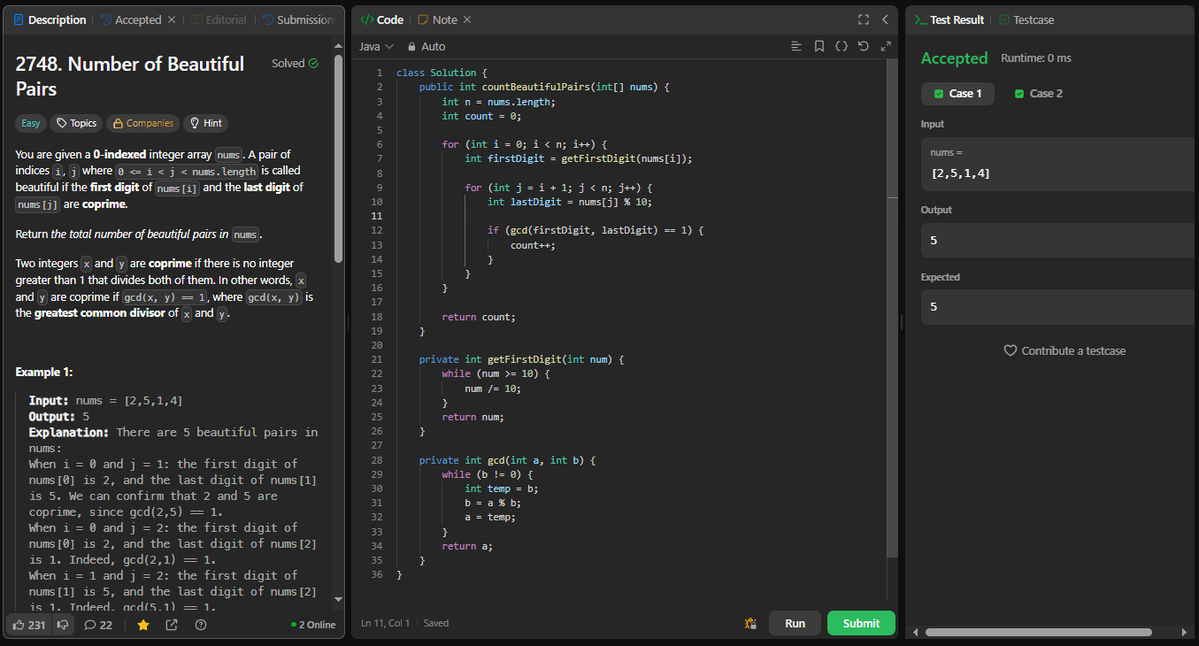The width and height of the screenshot is (1199, 646).
Task: Collapse the code panel with the chevron
Action: (884, 18)
